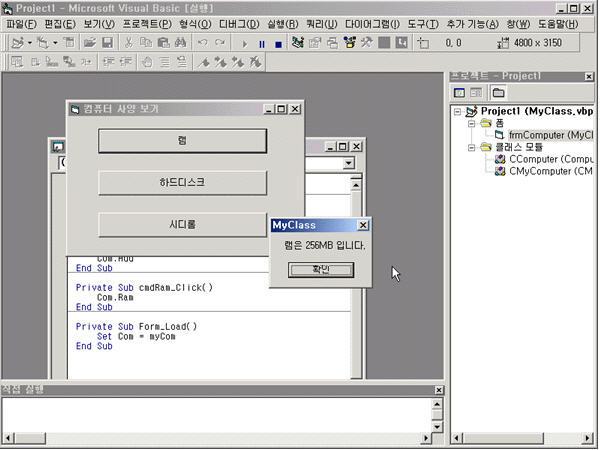The width and height of the screenshot is (600, 450).
Task: Open the 파일(F) menu
Action: (21, 24)
